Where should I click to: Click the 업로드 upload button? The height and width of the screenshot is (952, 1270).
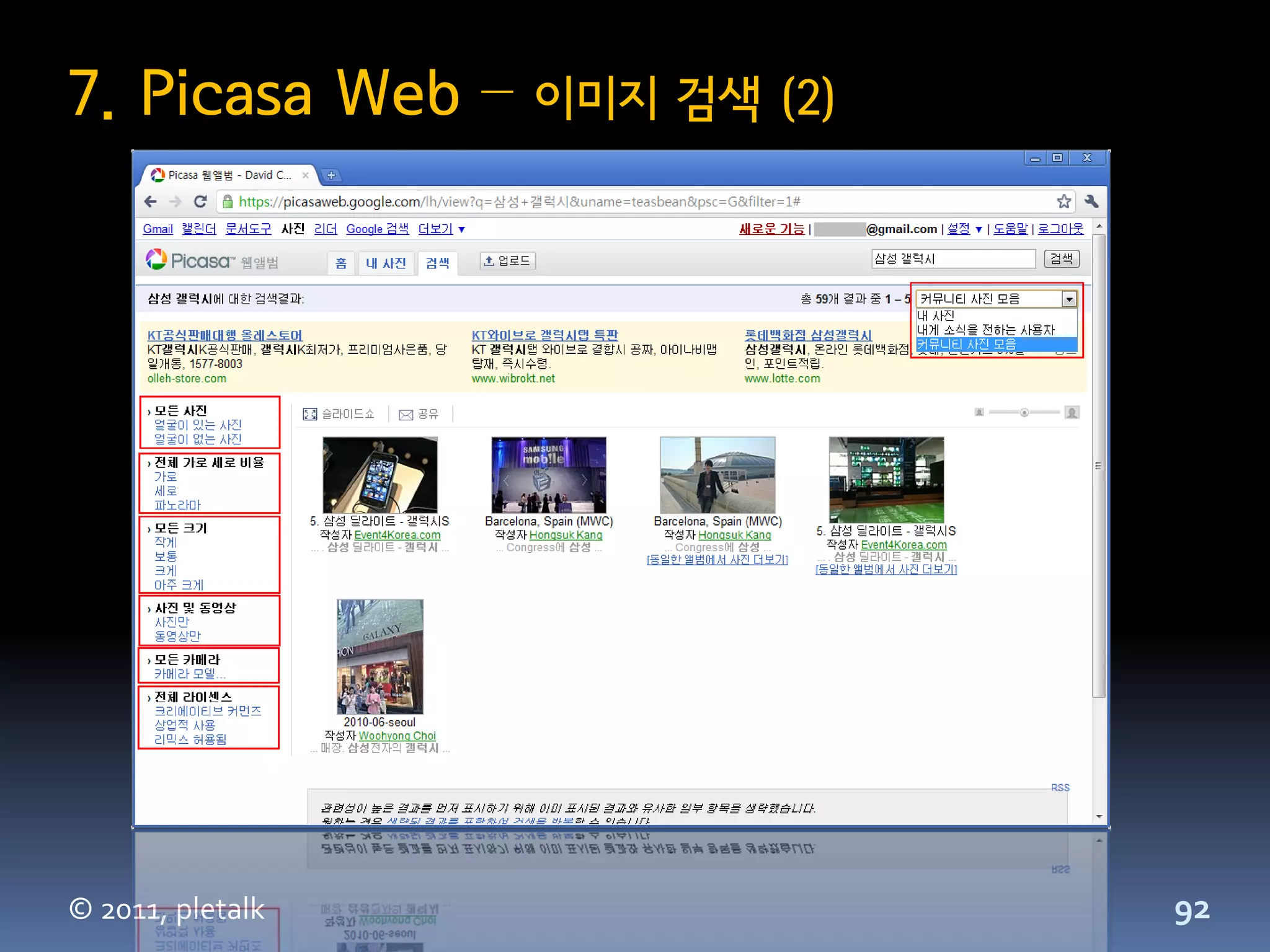coord(507,261)
